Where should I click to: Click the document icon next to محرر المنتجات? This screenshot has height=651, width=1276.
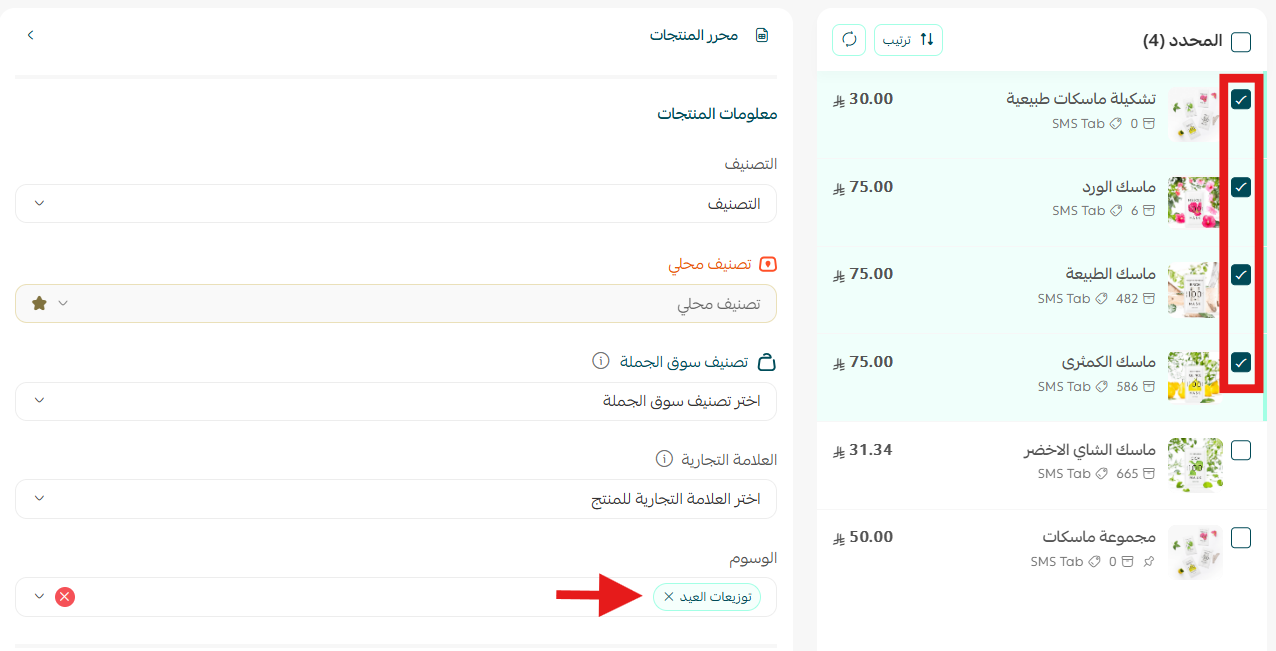point(761,33)
